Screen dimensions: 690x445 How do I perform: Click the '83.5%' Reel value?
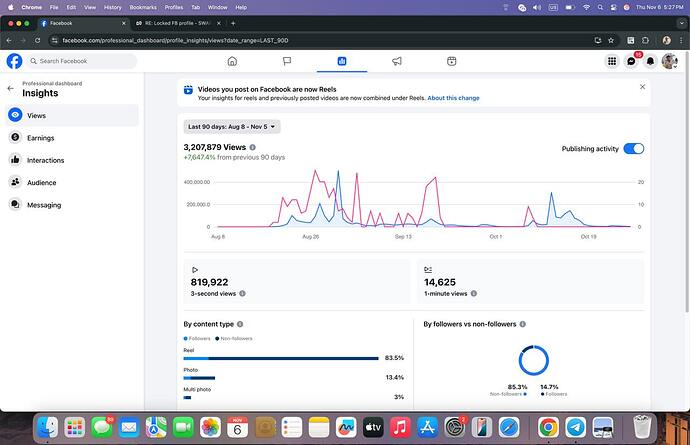pyautogui.click(x=394, y=358)
